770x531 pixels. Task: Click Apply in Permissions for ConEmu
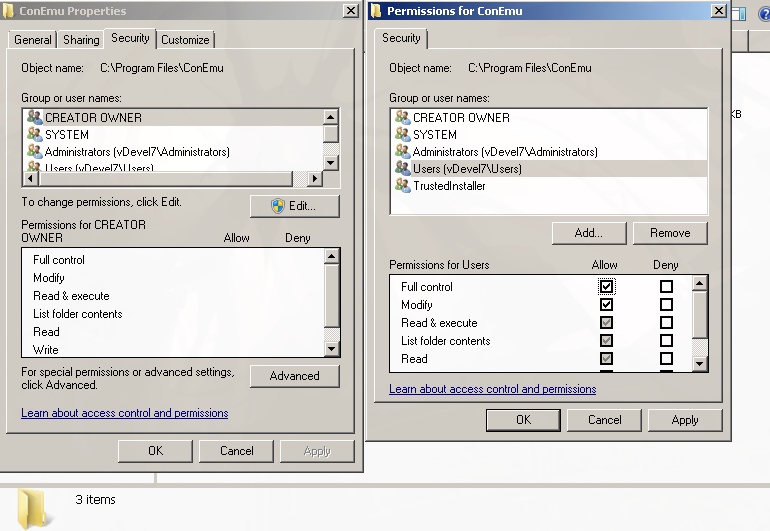[685, 420]
